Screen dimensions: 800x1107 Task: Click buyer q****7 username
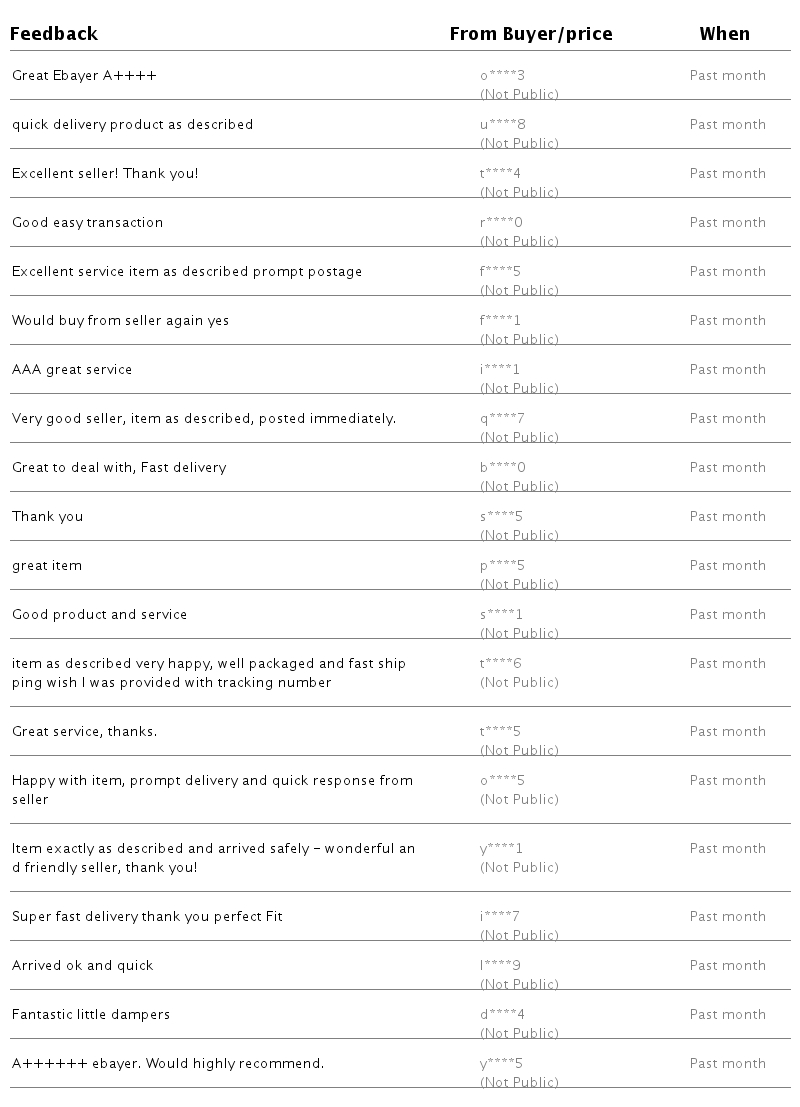502,418
